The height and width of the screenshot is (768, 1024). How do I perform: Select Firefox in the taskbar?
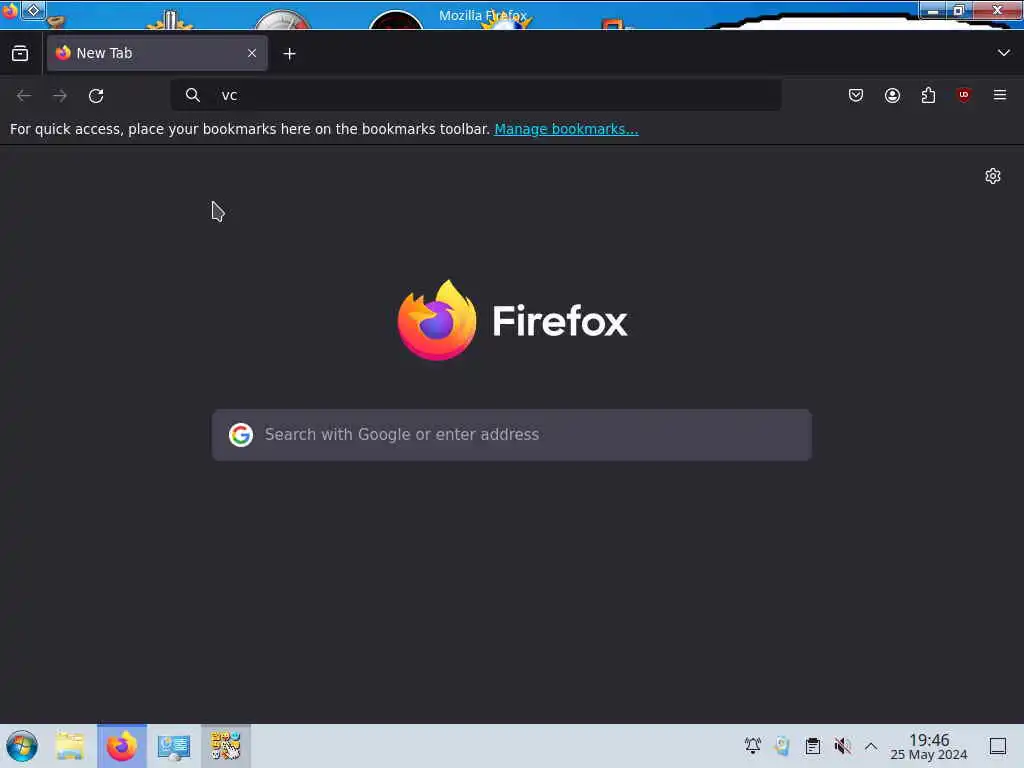point(122,746)
